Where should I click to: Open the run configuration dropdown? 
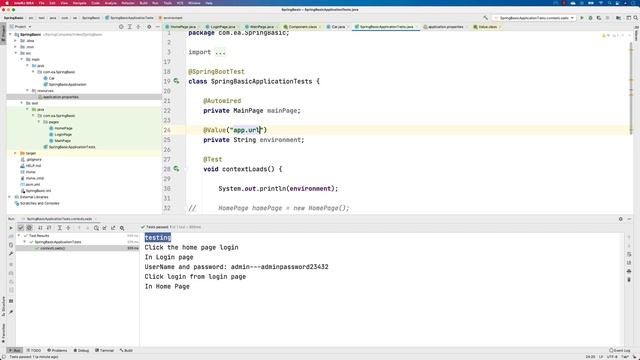[x=534, y=18]
